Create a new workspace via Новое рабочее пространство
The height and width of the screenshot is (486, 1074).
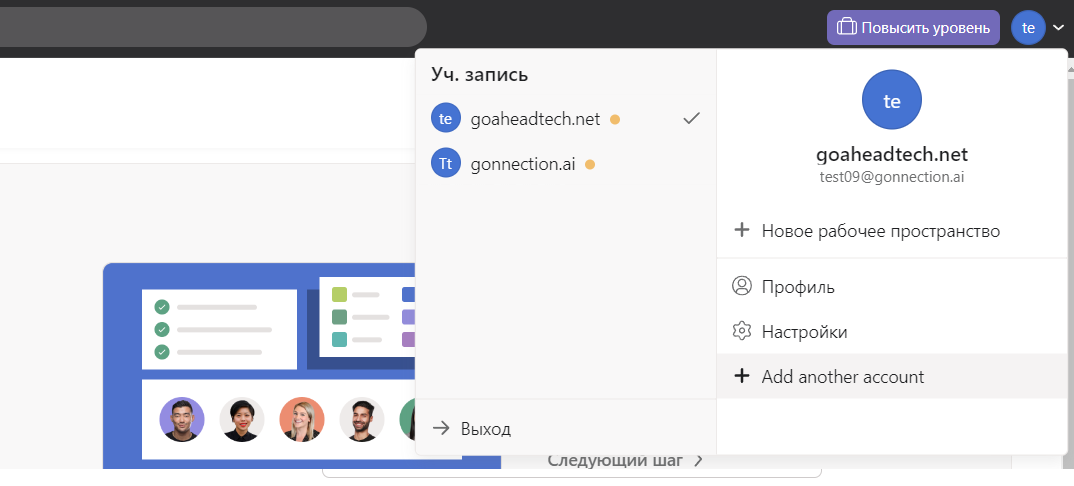[x=880, y=231]
